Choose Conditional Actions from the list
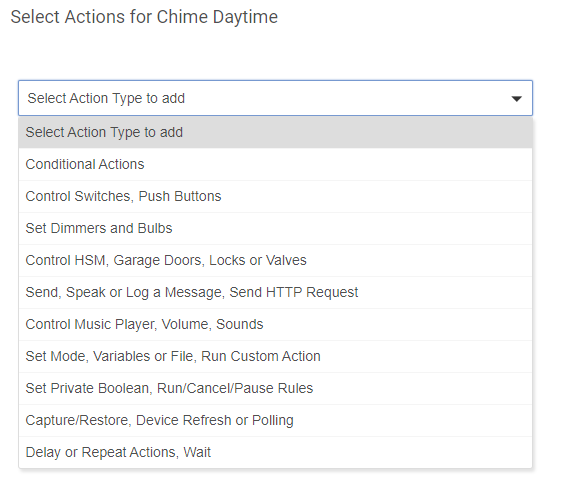Screen dimensions: 570x488 pyautogui.click(x=275, y=164)
